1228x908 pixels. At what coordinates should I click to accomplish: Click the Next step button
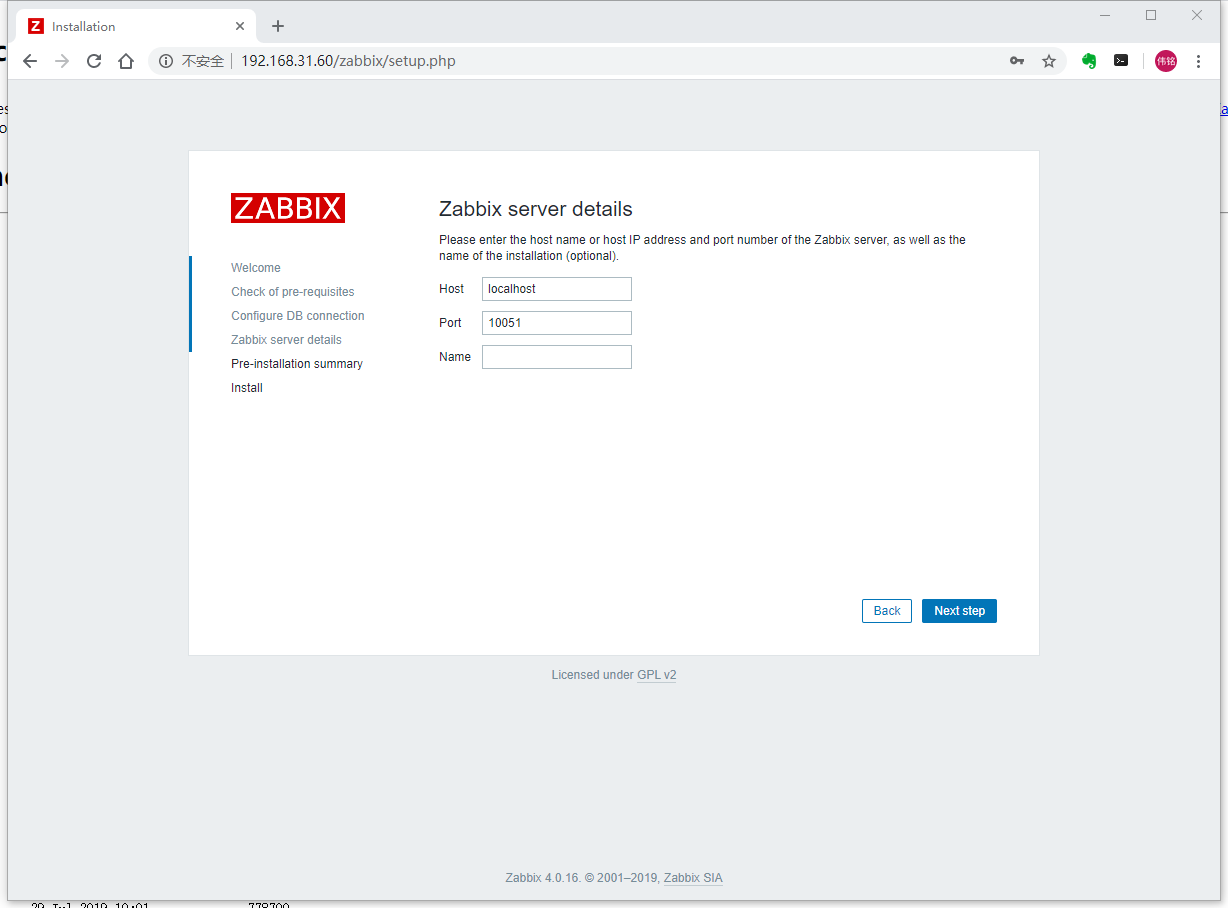959,611
